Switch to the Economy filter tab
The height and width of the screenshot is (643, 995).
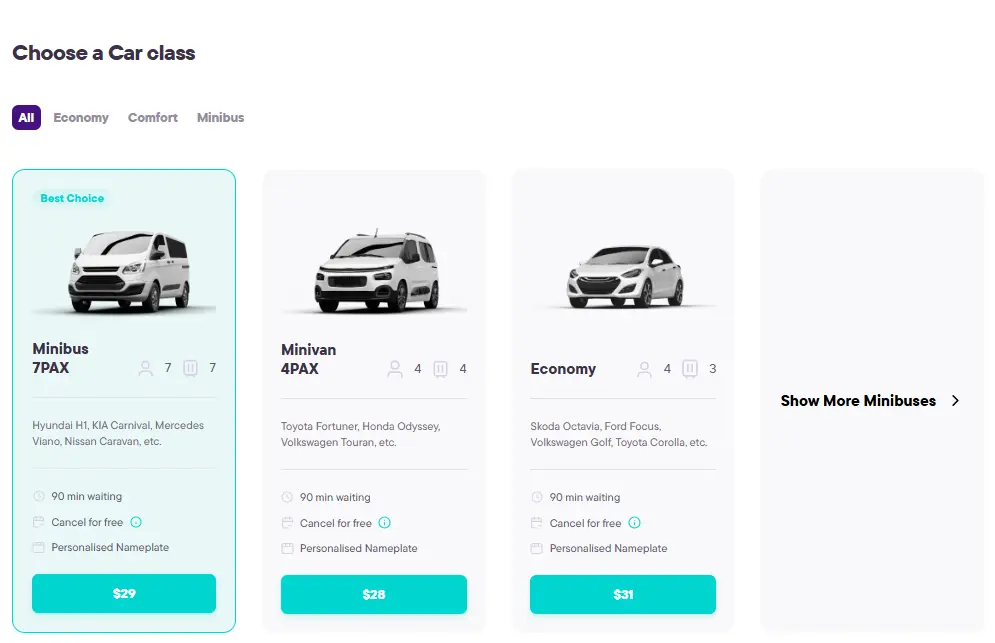tap(80, 117)
